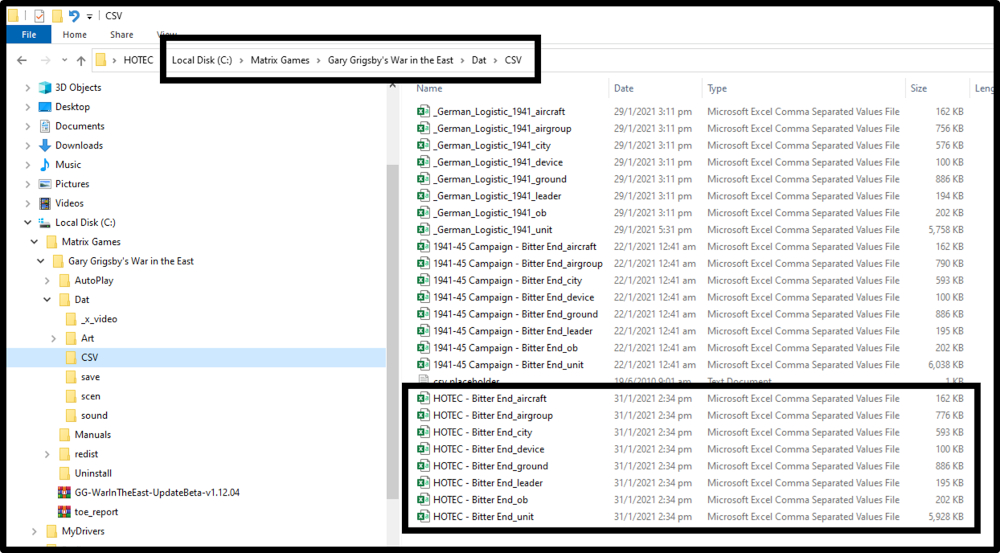Collapse the Local Disk (C:) tree node
The width and height of the screenshot is (1000, 553).
point(27,223)
